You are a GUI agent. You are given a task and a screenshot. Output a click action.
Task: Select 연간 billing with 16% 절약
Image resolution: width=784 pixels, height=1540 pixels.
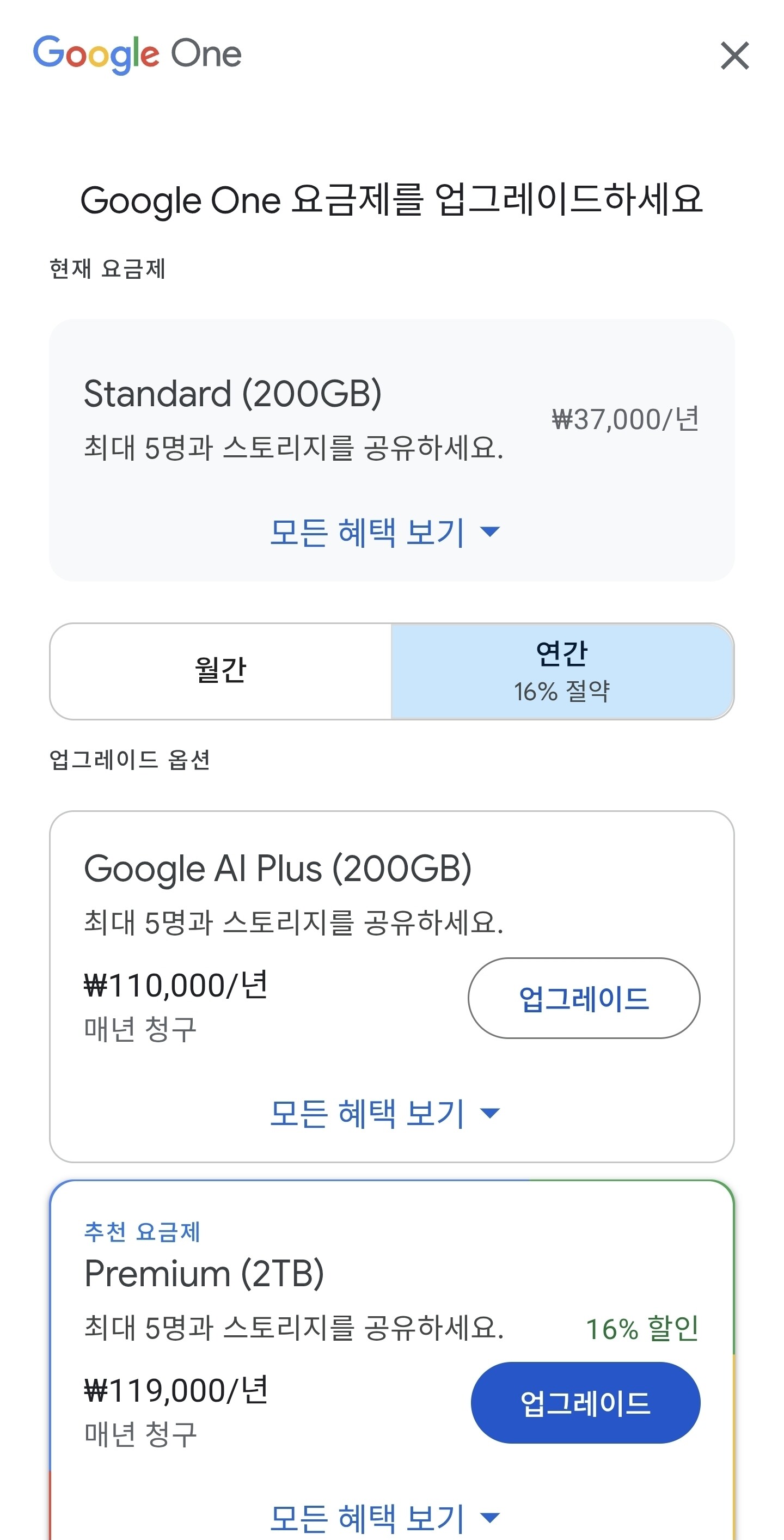tap(562, 671)
